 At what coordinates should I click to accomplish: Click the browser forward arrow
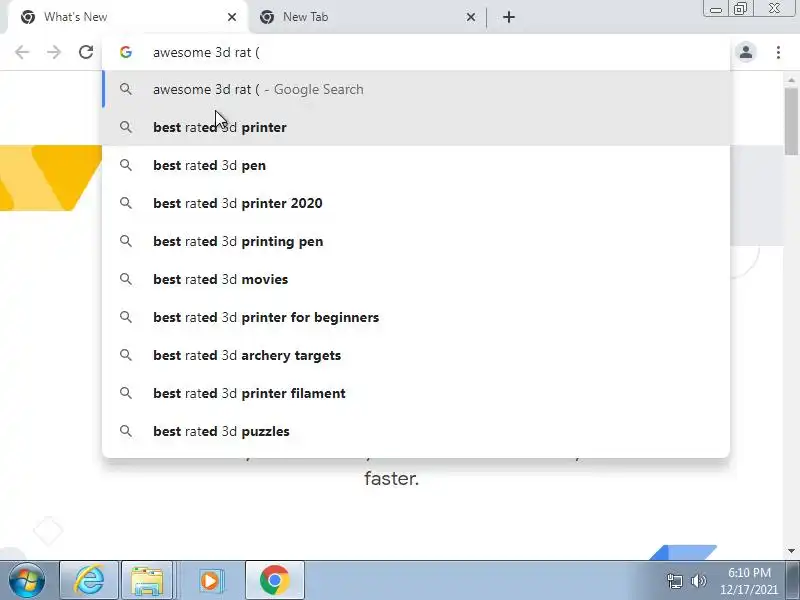54,52
